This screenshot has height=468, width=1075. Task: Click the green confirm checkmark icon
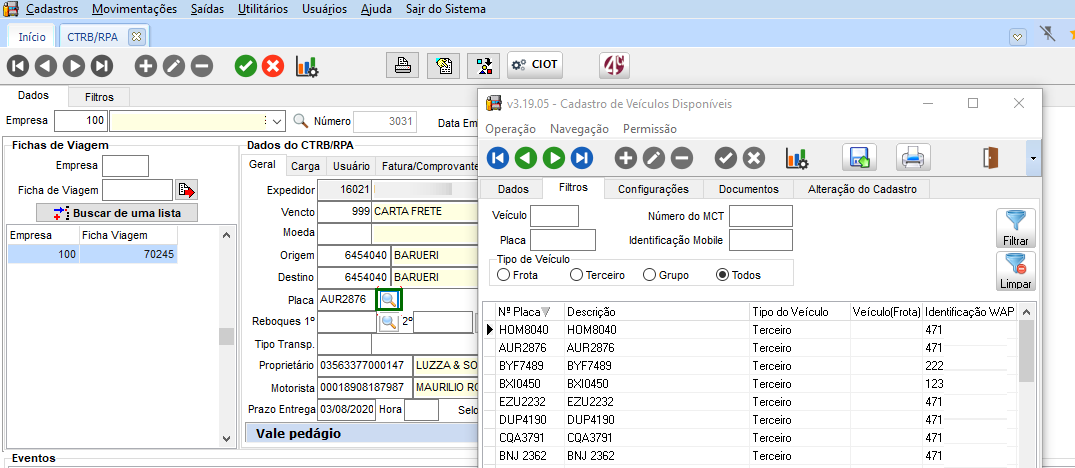245,66
